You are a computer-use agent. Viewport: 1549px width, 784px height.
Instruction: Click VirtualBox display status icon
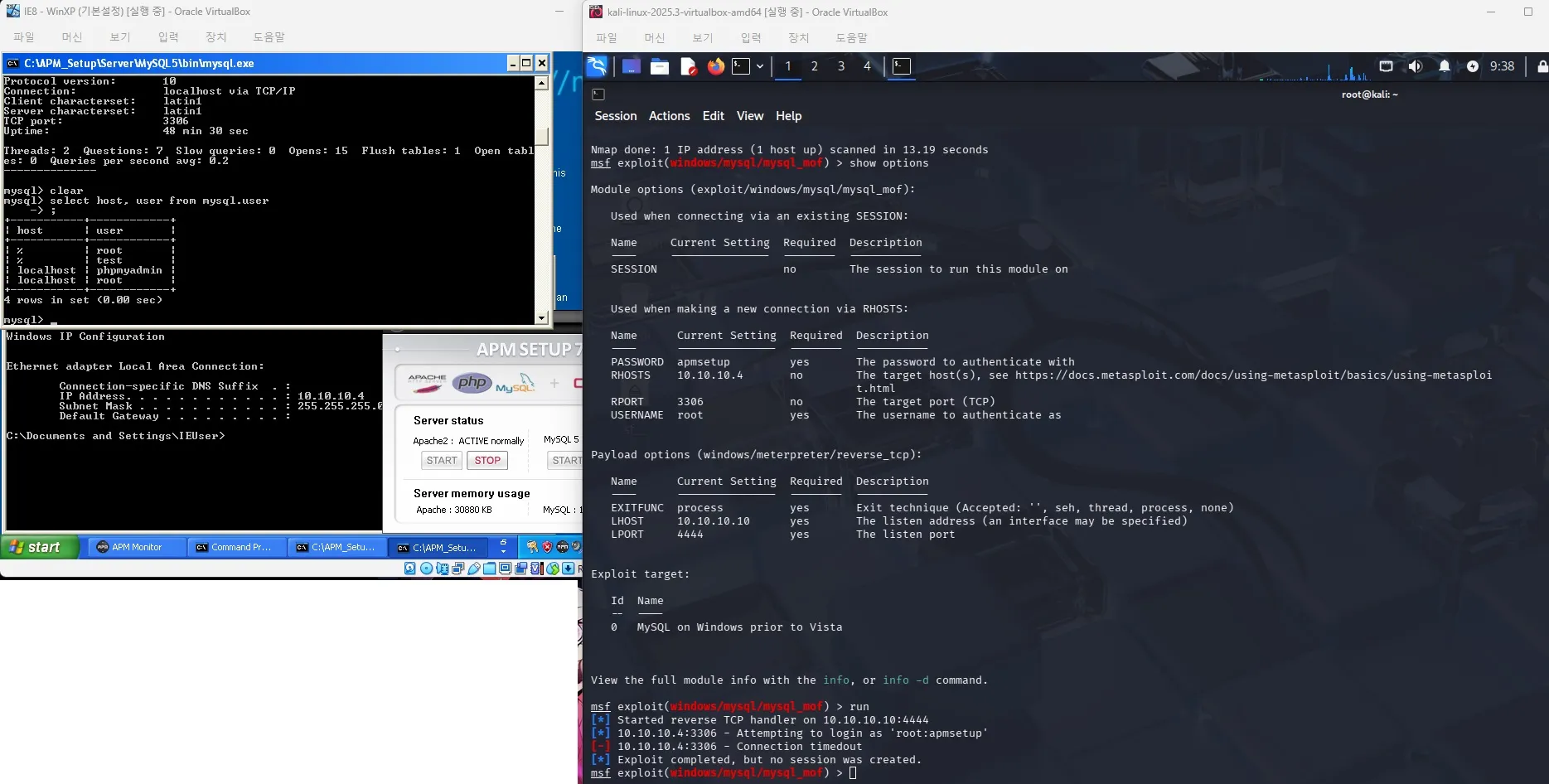click(506, 569)
